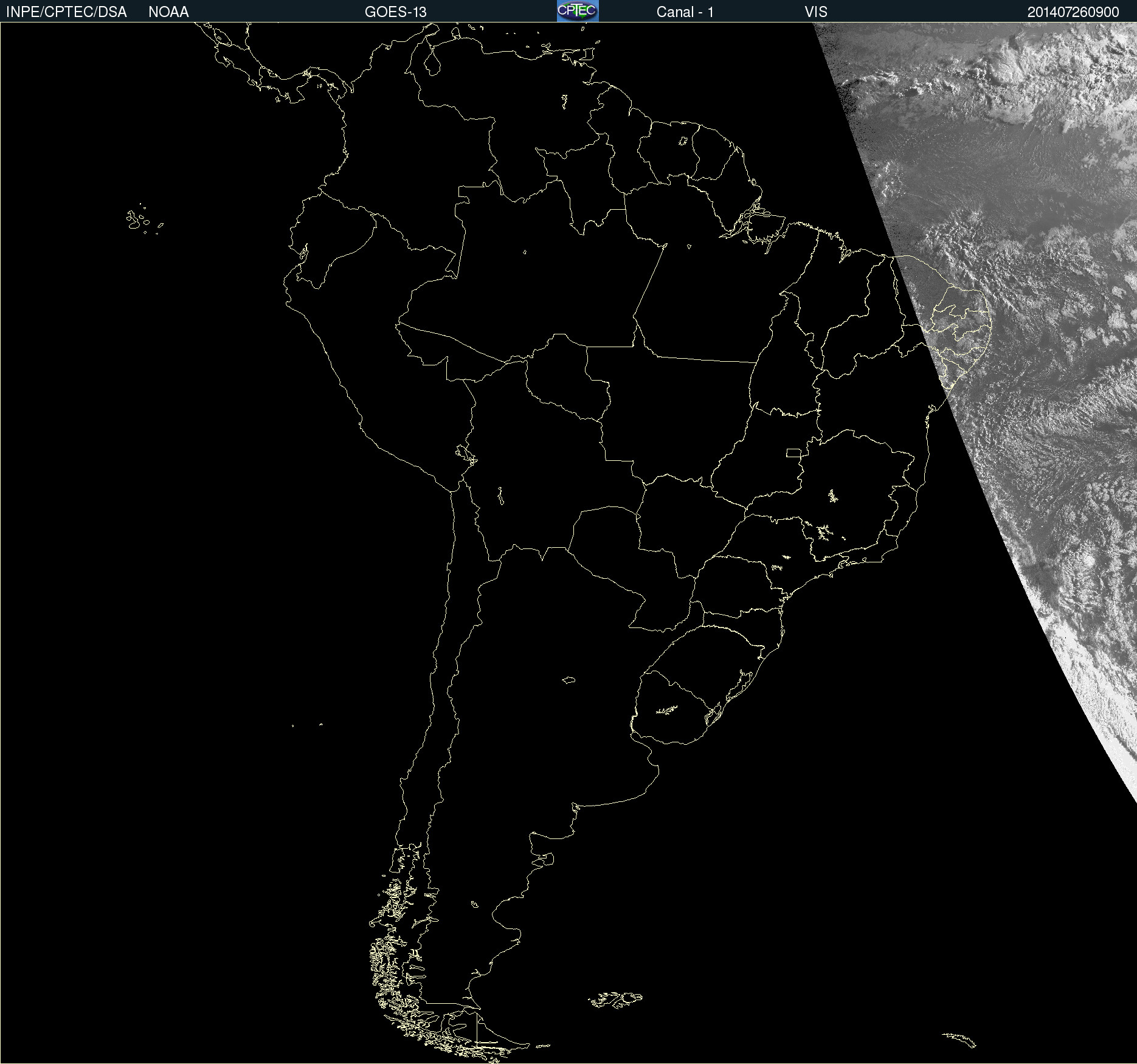Select the Falkland Islands outline
Viewport: 1137px width, 1064px height.
click(615, 1000)
